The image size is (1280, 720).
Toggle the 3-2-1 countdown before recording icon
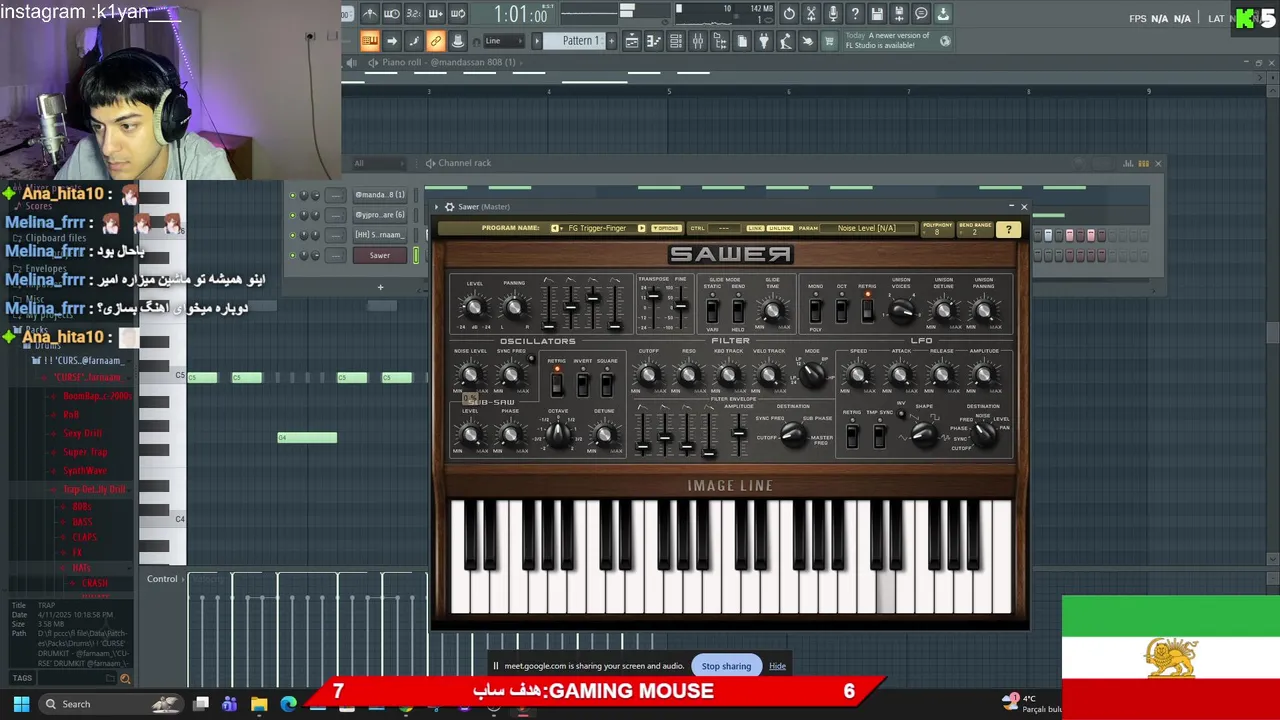click(413, 14)
